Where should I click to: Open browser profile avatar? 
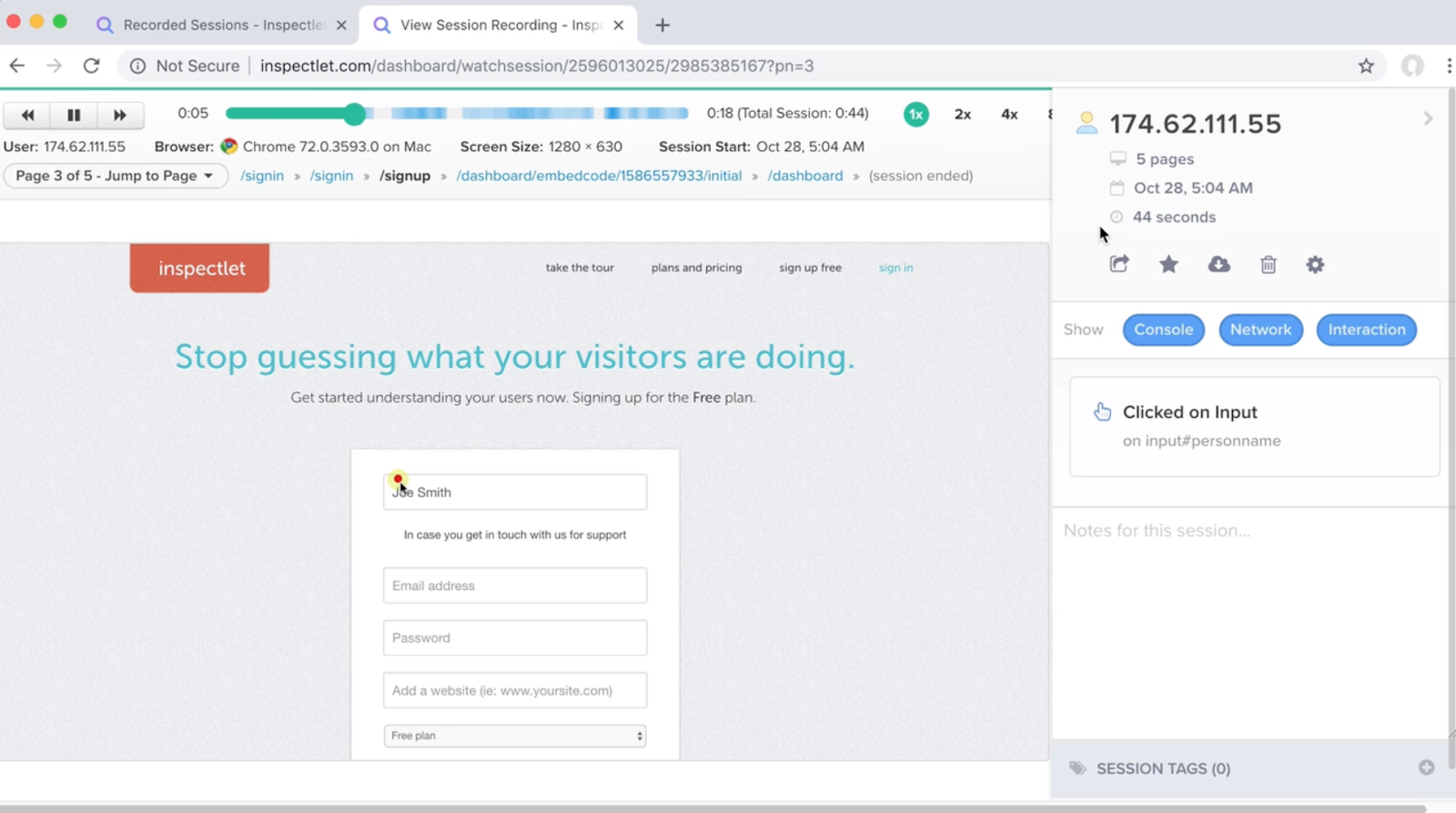coord(1412,66)
